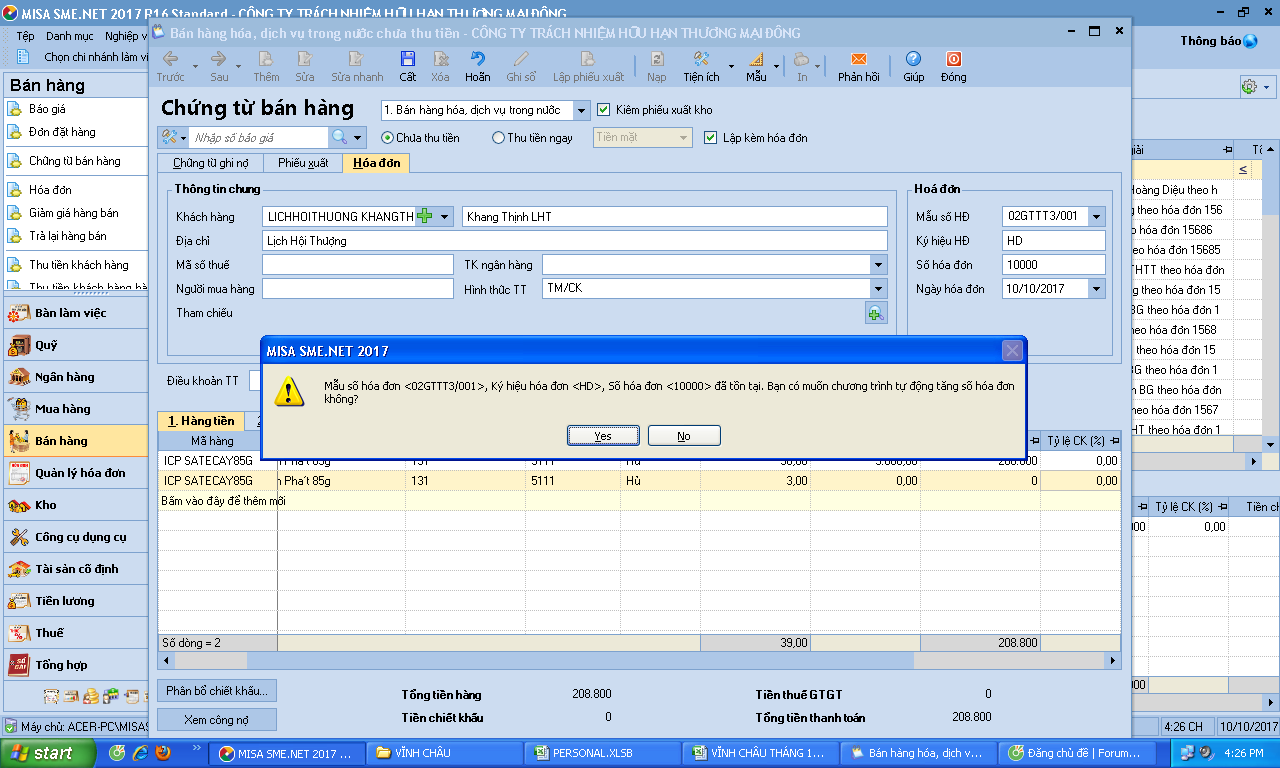
Task: Open the Tệp menu
Action: [25, 36]
